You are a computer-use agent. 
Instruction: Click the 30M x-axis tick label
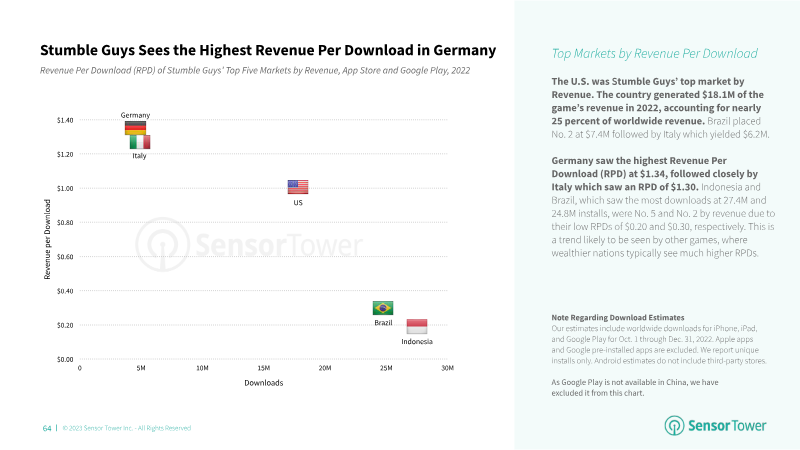point(447,368)
